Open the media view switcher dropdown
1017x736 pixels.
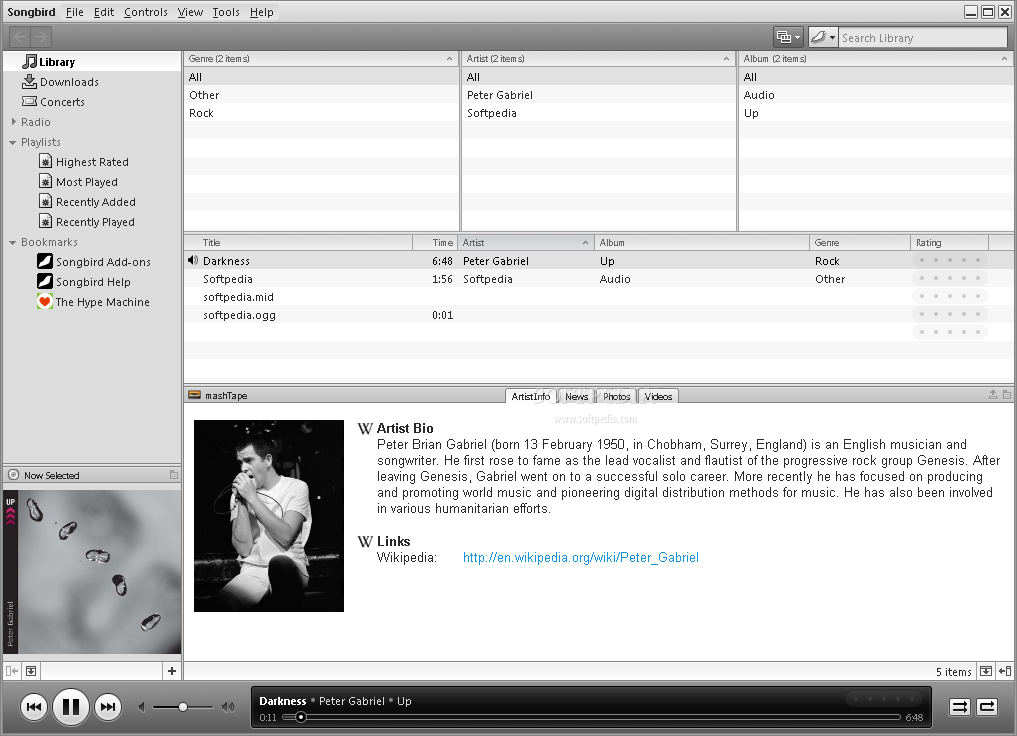[x=789, y=37]
